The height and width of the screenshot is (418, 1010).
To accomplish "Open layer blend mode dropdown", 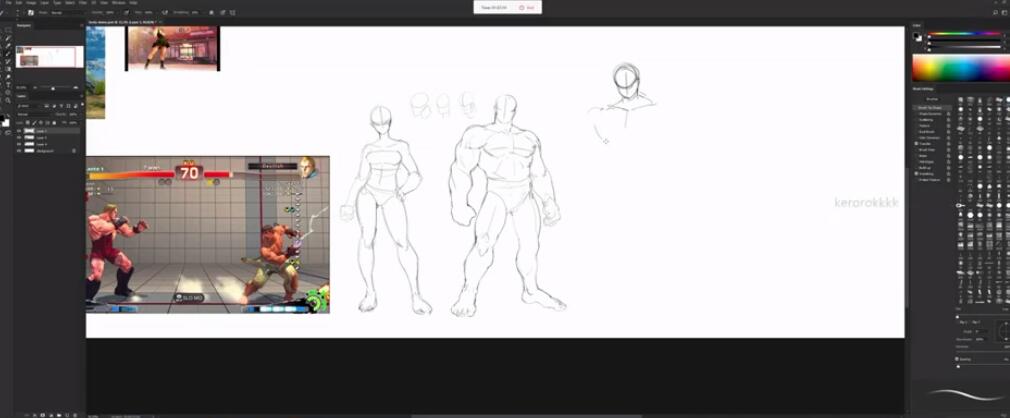I will 33,114.
